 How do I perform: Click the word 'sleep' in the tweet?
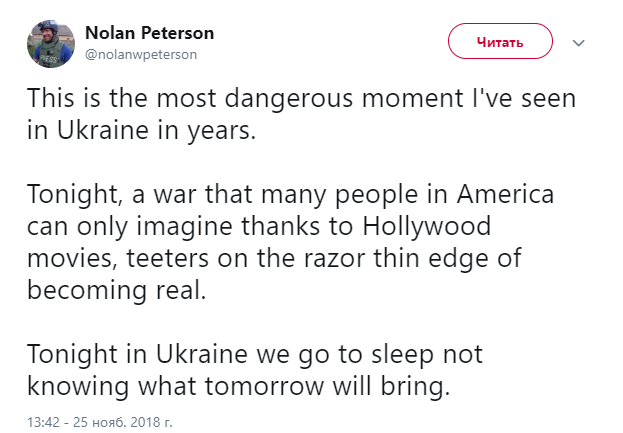click(x=402, y=354)
